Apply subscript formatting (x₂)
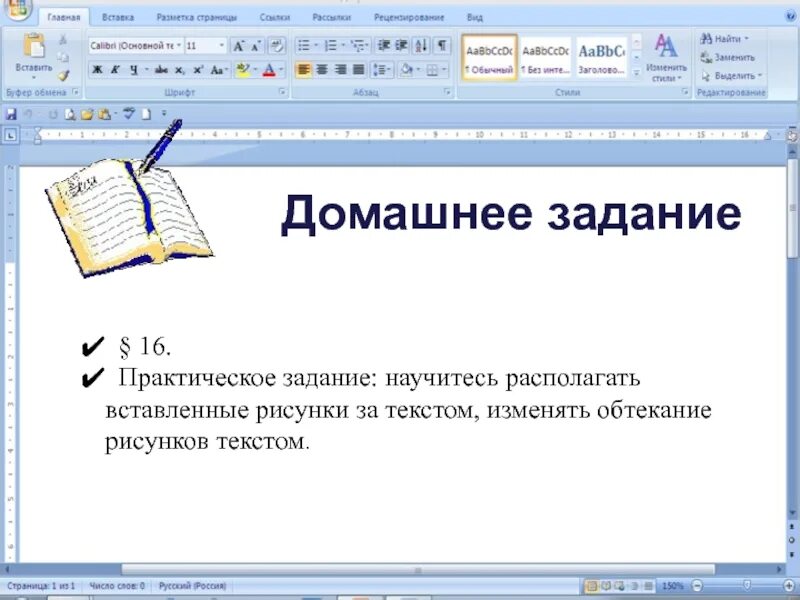The width and height of the screenshot is (800, 600). [180, 70]
